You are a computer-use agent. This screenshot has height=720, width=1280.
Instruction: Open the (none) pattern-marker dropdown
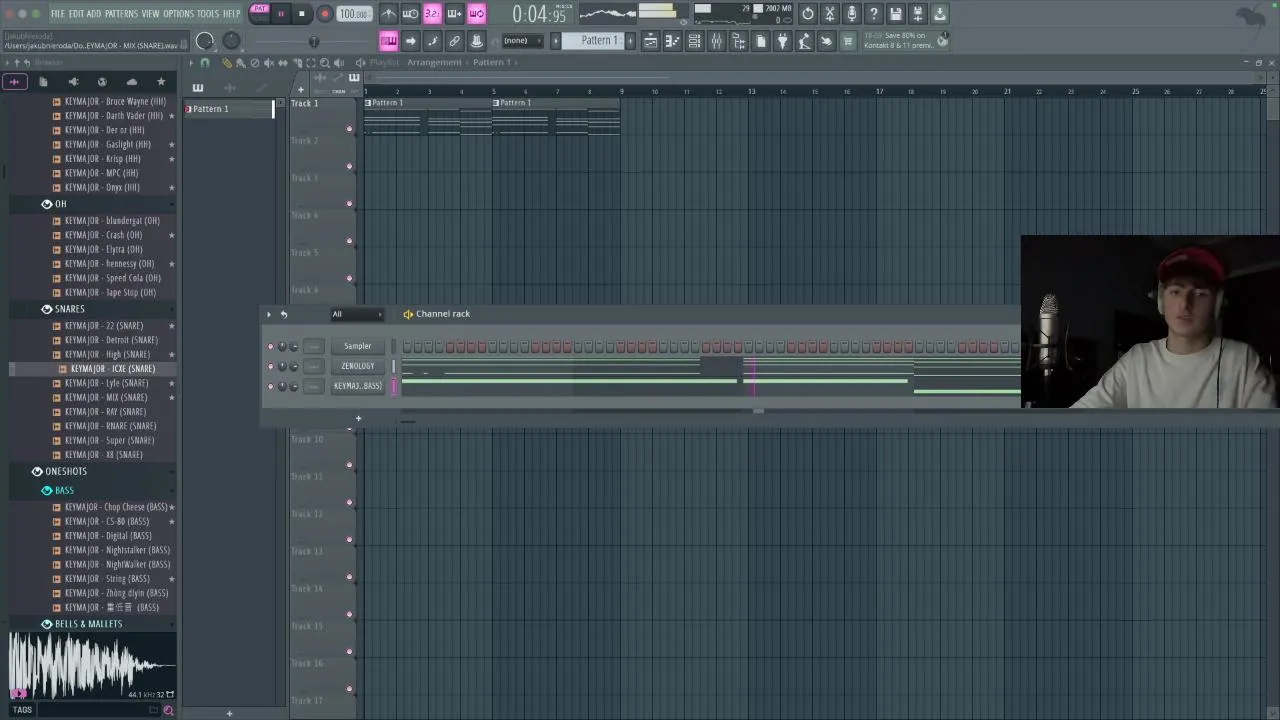[x=523, y=41]
